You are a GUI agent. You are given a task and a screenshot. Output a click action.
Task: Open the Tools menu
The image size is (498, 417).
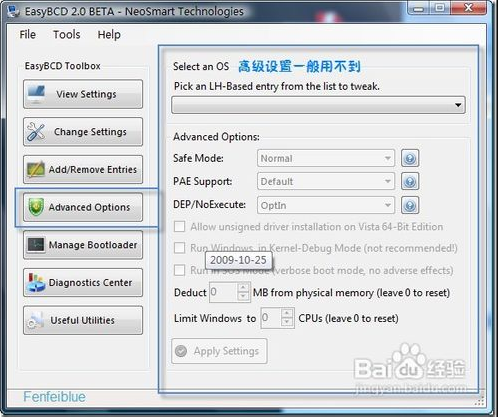click(x=67, y=34)
